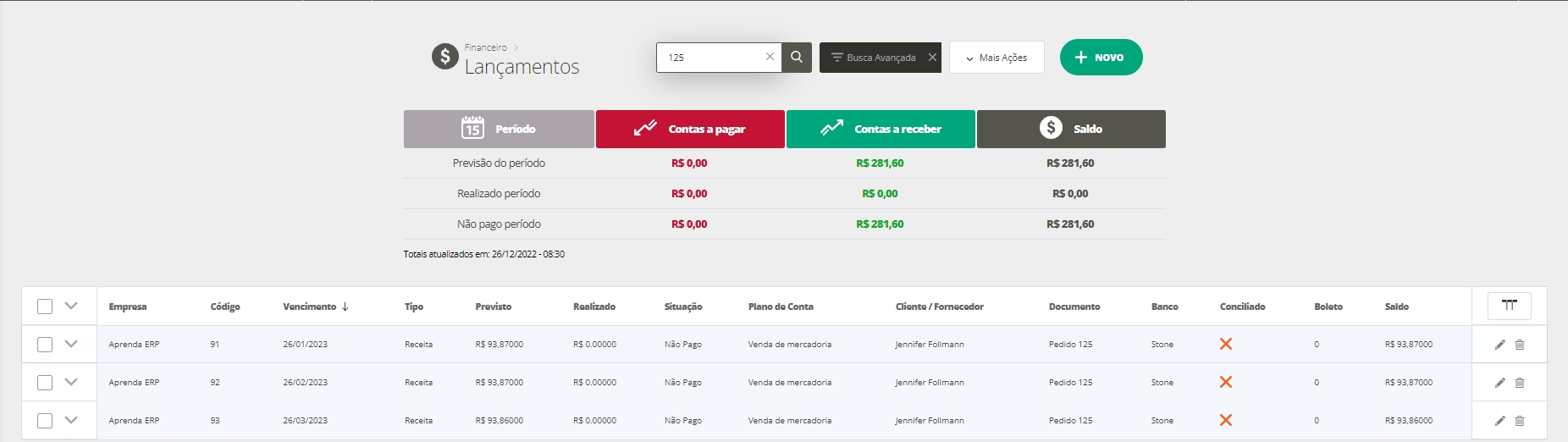Edit the entry with code 91 using pencil icon
Screen dimensions: 1568x442
pos(1499,345)
